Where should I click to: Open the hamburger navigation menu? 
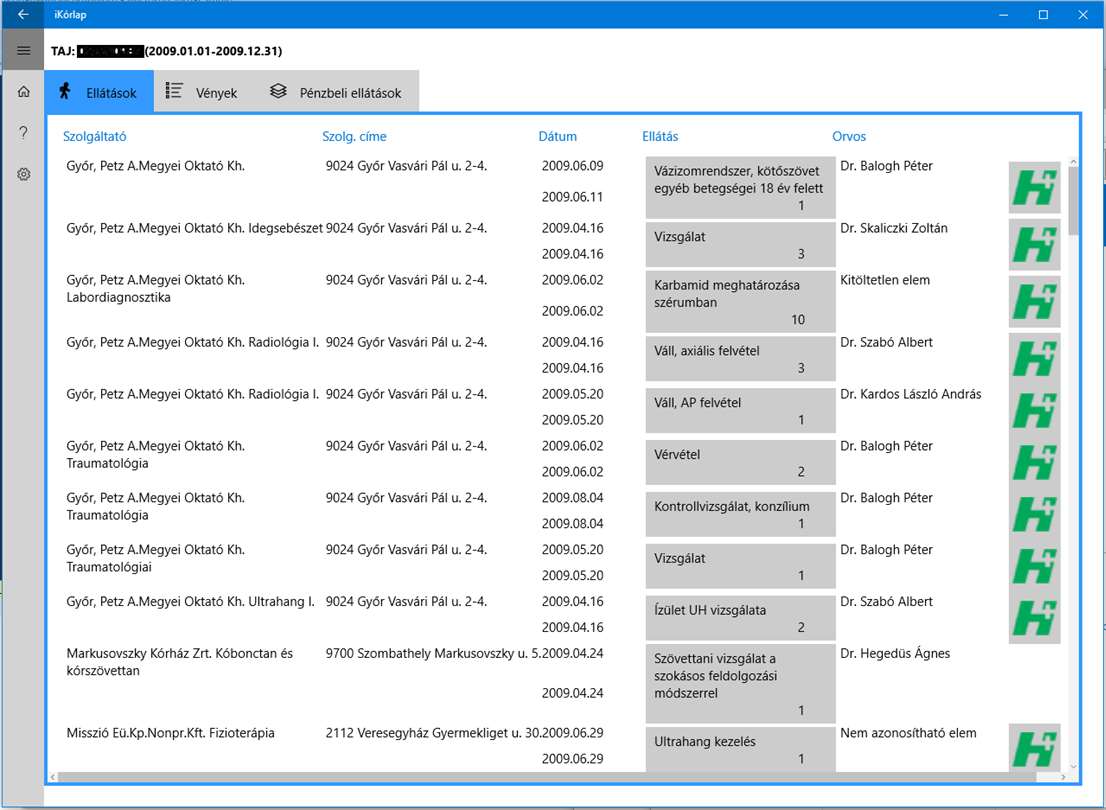[x=23, y=50]
